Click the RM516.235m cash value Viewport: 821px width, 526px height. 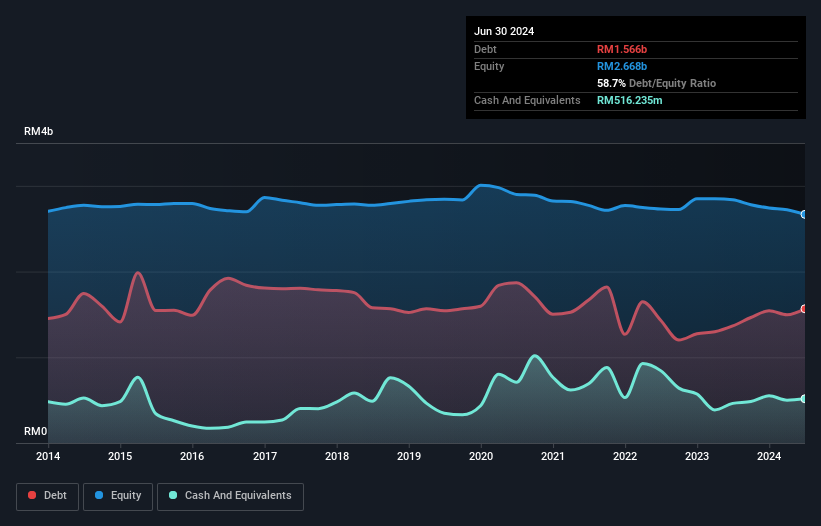630,100
